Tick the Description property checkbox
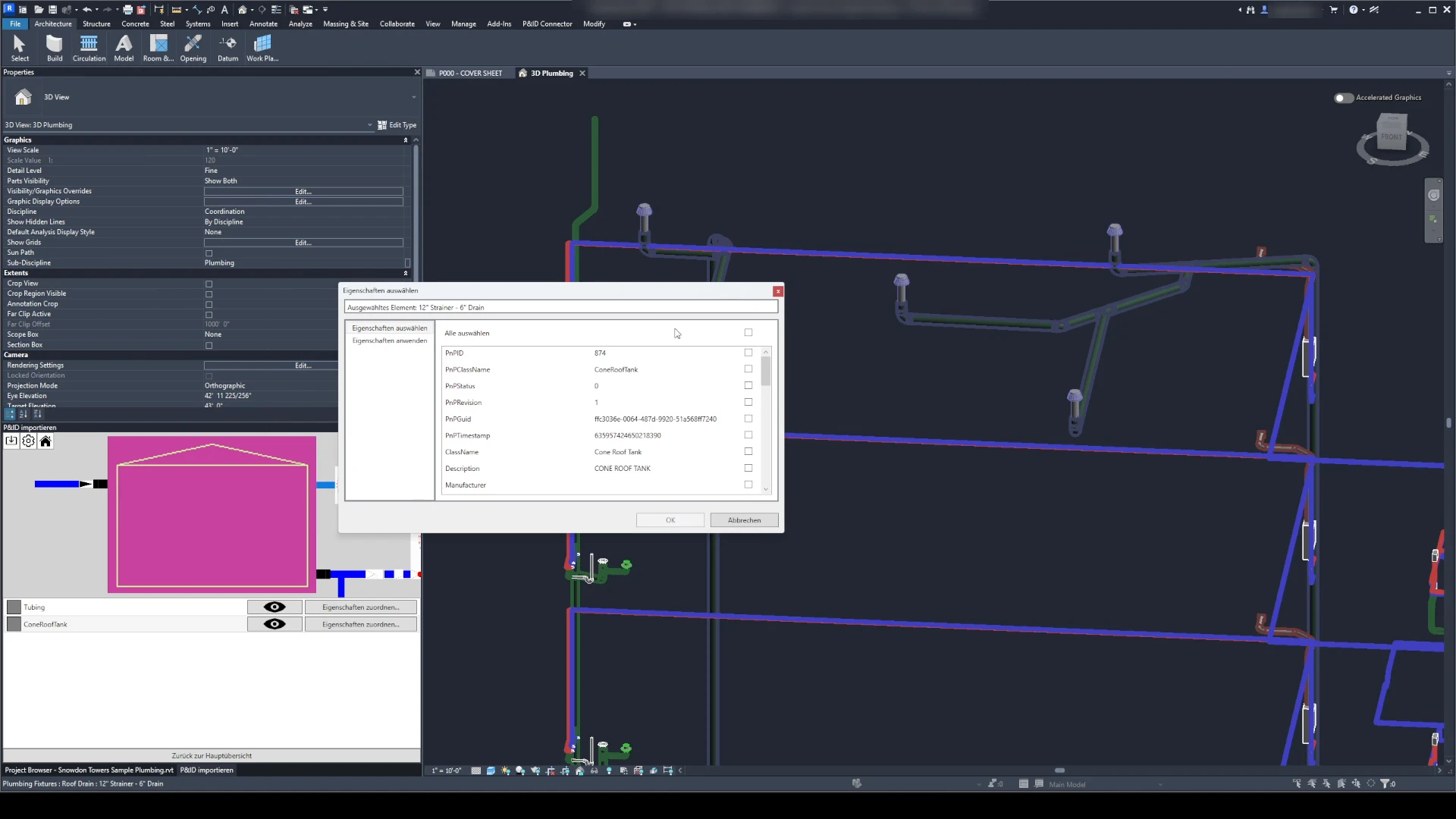Image resolution: width=1456 pixels, height=819 pixels. point(748,468)
